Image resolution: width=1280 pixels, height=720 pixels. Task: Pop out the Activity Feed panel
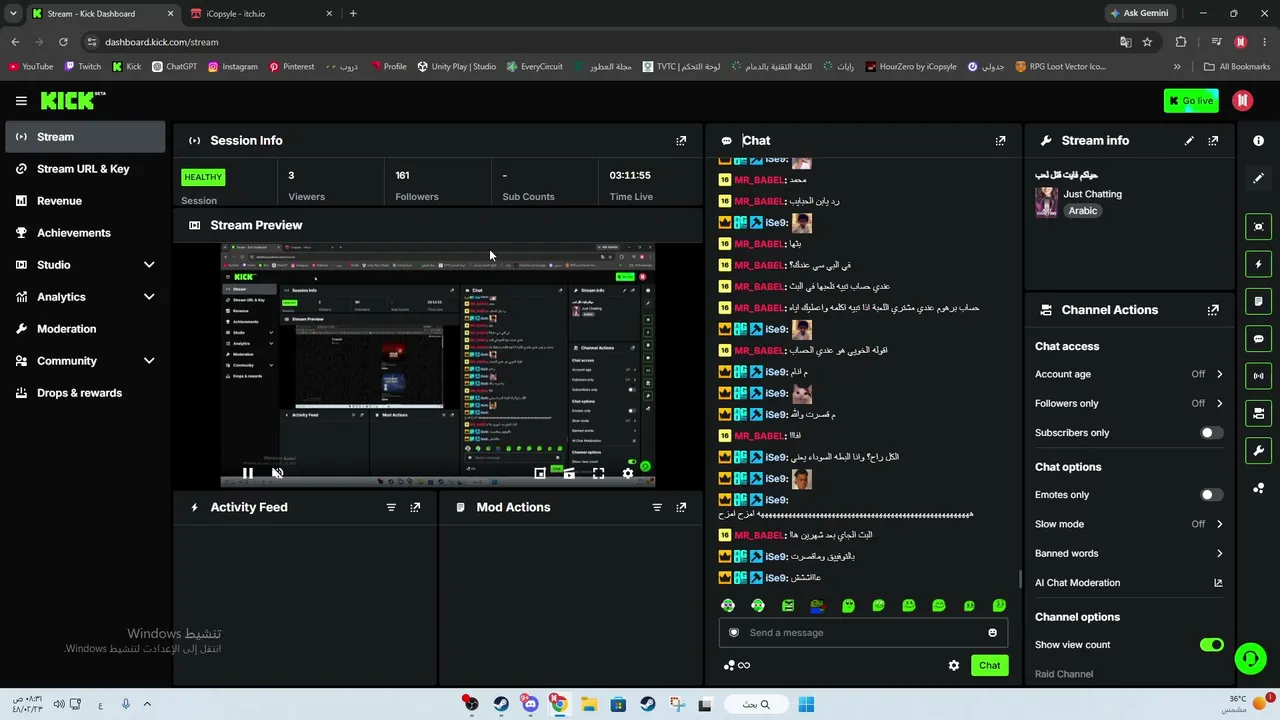[x=415, y=507]
